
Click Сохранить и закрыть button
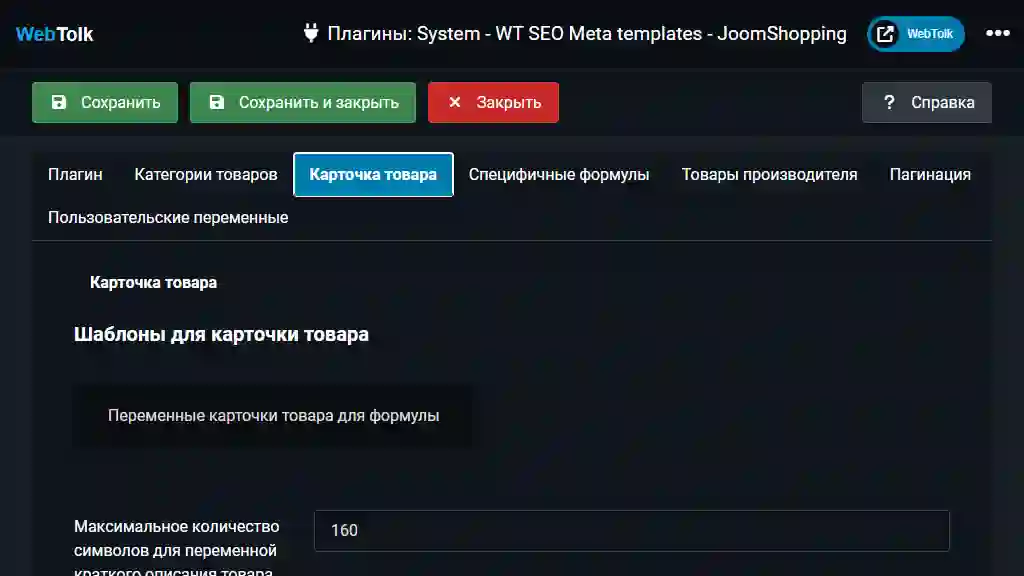pos(303,103)
